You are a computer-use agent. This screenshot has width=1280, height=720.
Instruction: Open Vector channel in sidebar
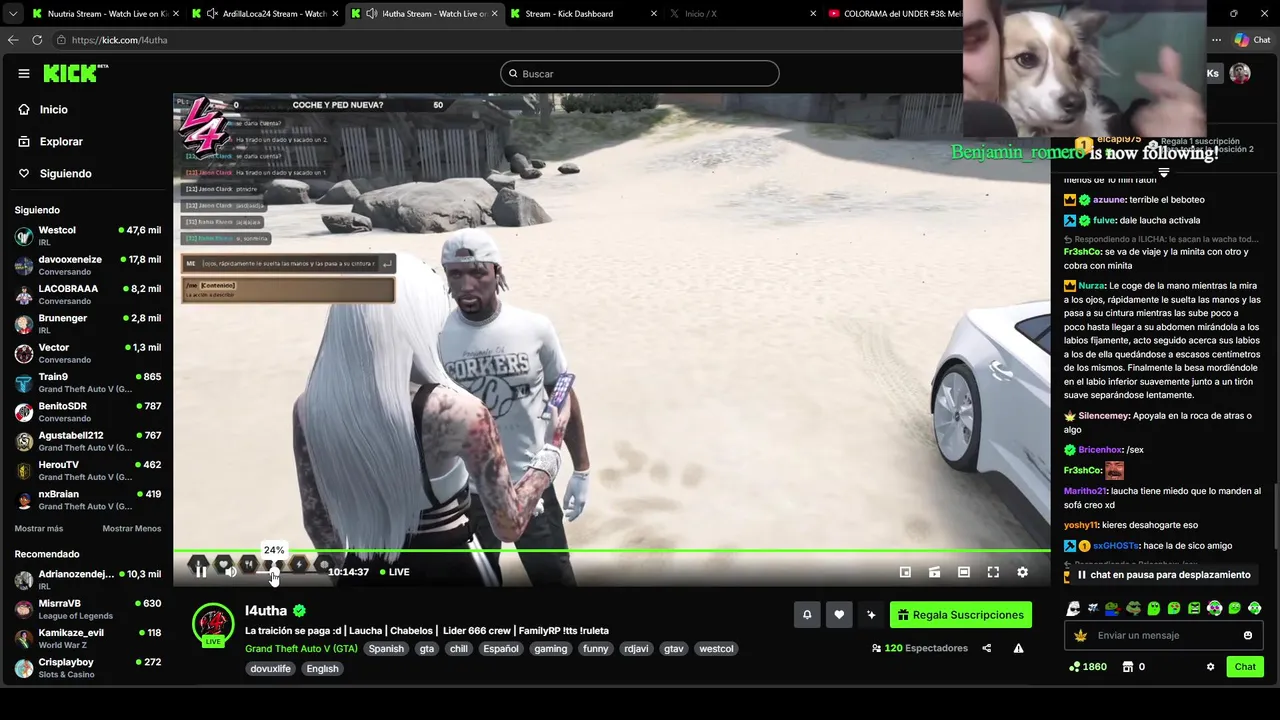(x=87, y=353)
